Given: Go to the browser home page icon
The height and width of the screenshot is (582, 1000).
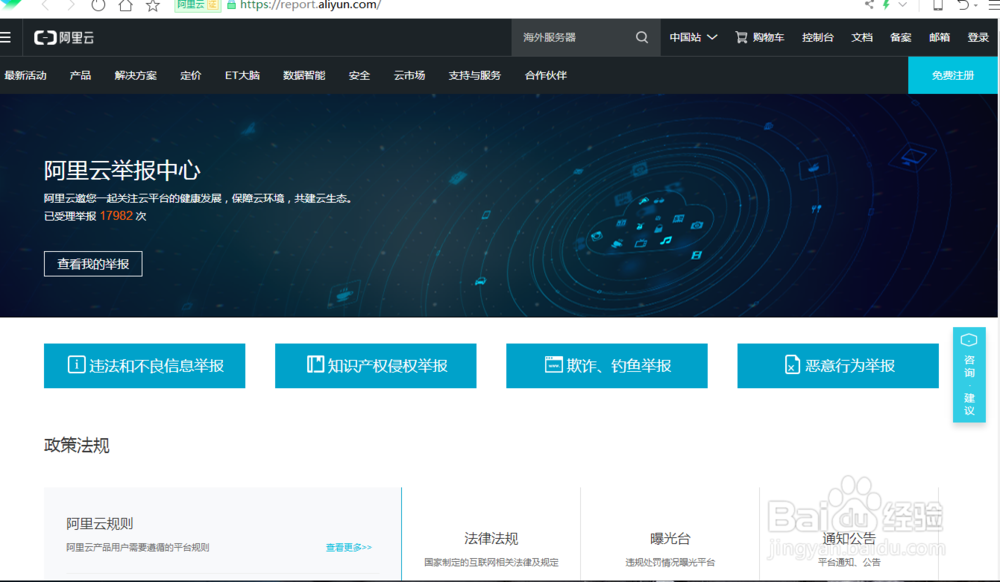Looking at the screenshot, I should coord(126,5).
